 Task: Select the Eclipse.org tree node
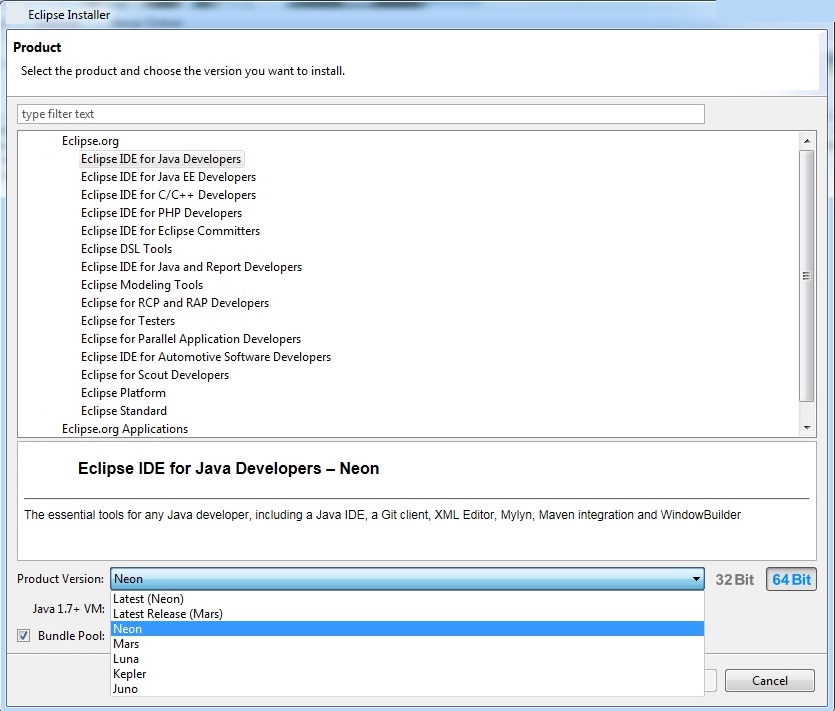click(x=90, y=141)
